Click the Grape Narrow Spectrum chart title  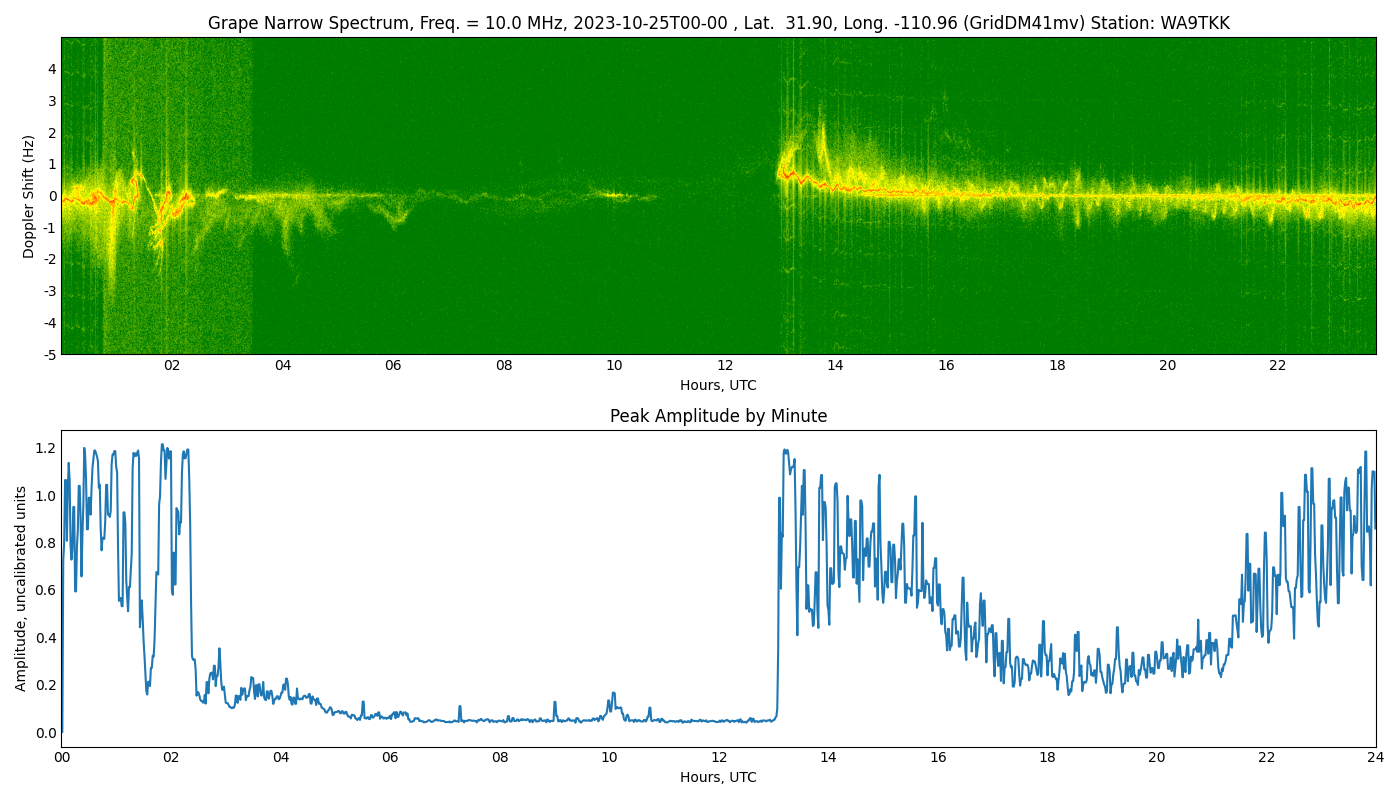click(718, 23)
